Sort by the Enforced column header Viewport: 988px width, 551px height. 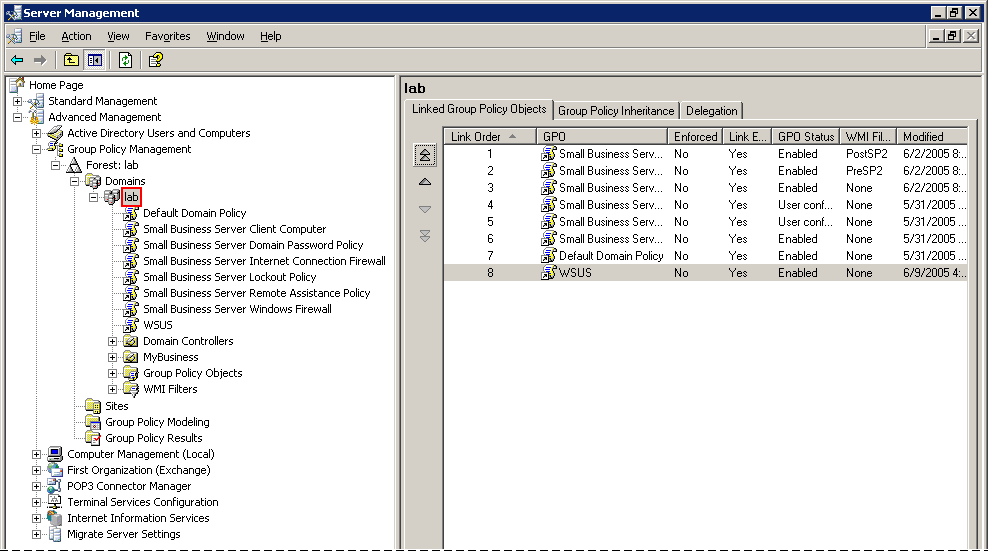(695, 136)
